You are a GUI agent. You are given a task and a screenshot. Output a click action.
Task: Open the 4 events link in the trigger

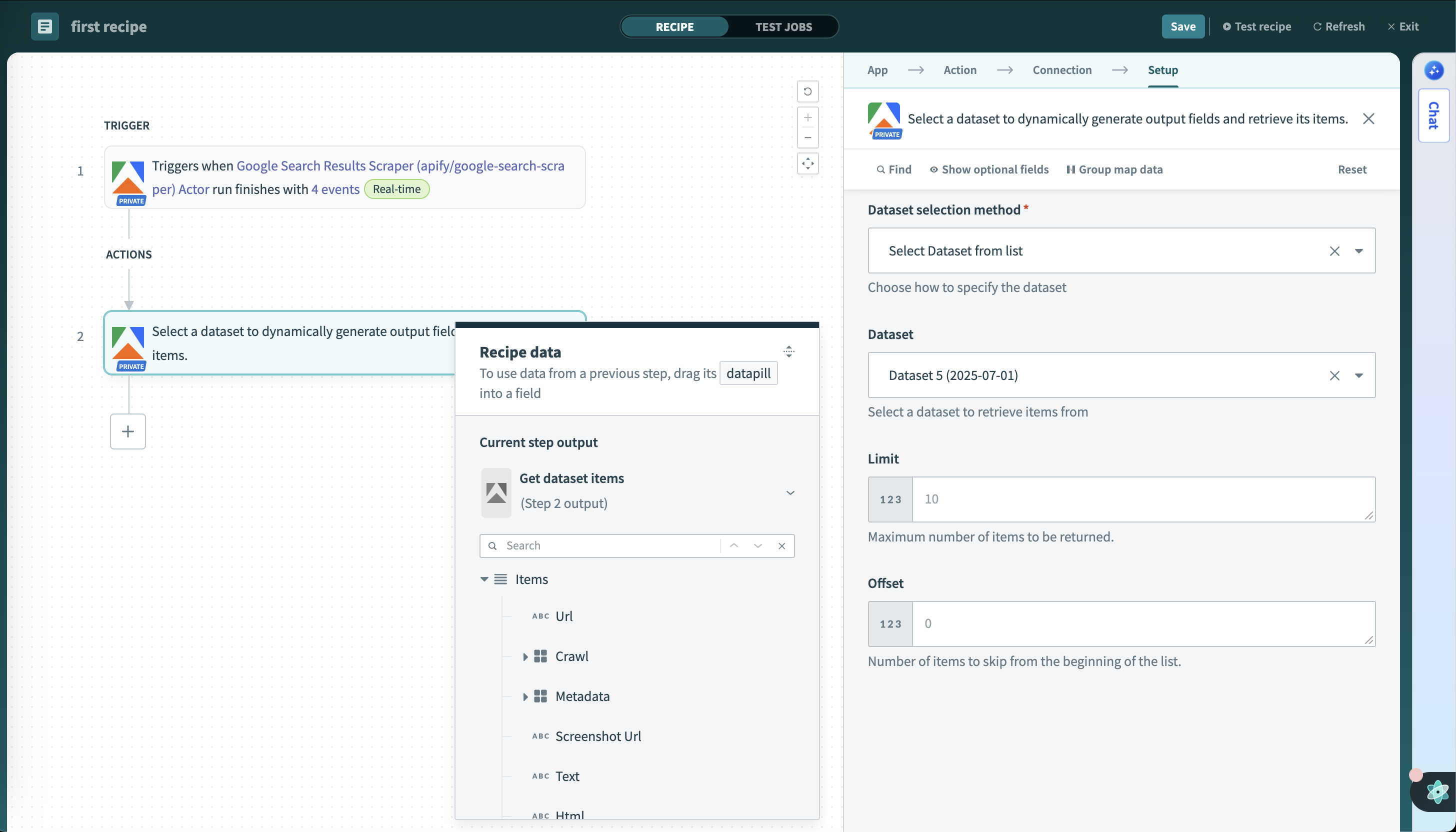pos(335,189)
